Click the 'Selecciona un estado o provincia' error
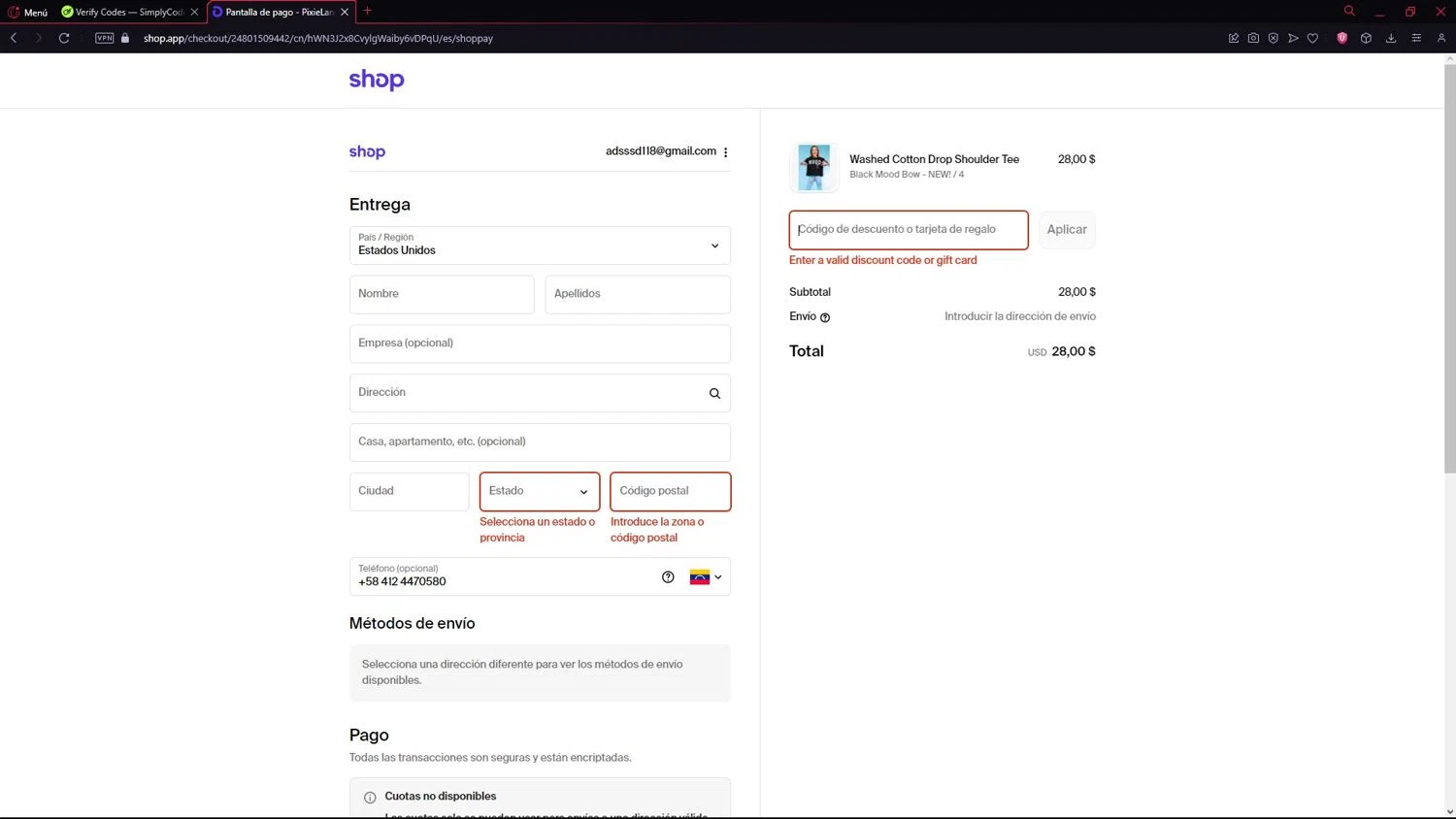1456x819 pixels. pyautogui.click(x=538, y=530)
